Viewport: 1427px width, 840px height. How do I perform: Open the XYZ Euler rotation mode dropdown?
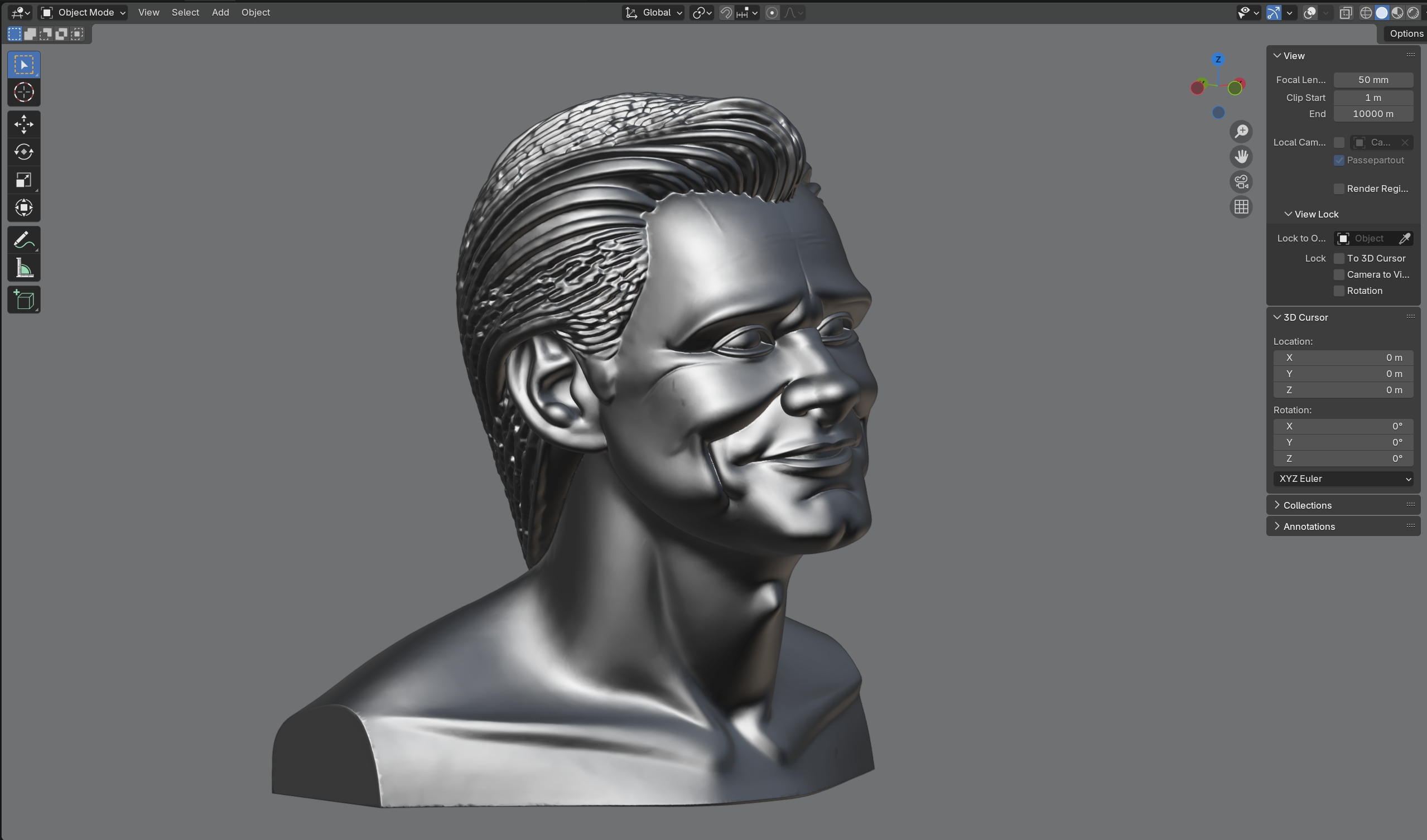1343,479
